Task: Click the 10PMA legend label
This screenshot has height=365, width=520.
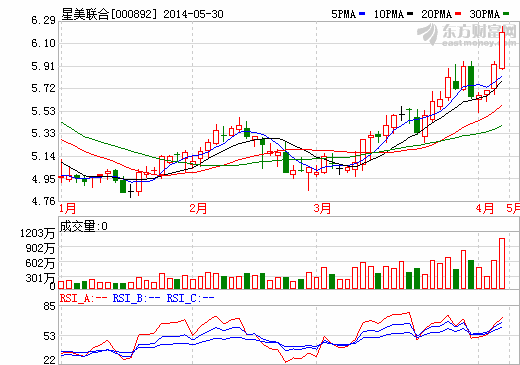Action: [389, 14]
